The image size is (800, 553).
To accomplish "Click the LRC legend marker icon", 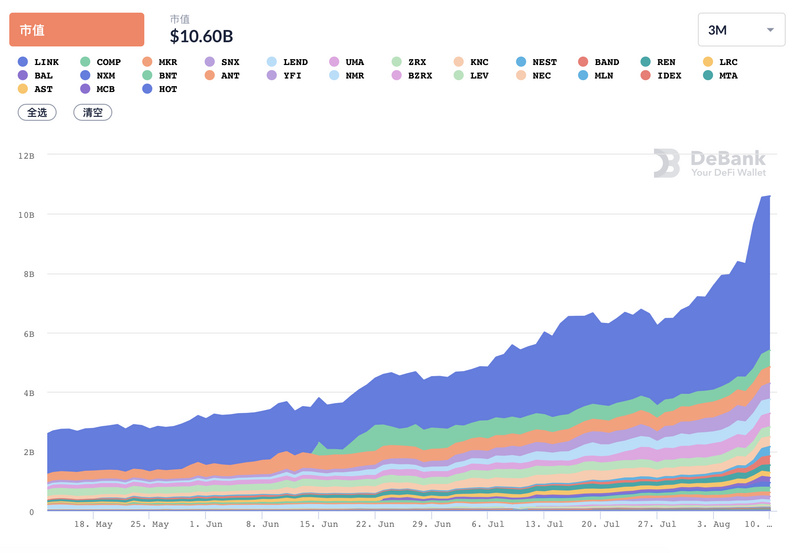I will click(x=708, y=62).
